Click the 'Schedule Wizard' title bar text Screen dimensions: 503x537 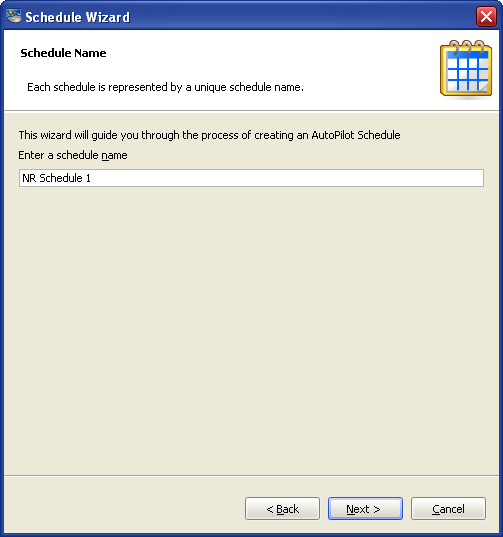click(x=78, y=17)
